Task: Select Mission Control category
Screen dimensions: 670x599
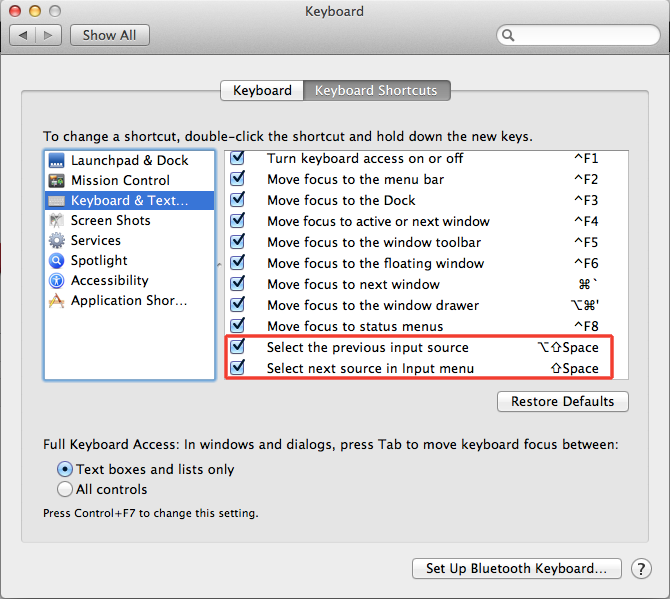Action: tap(129, 181)
